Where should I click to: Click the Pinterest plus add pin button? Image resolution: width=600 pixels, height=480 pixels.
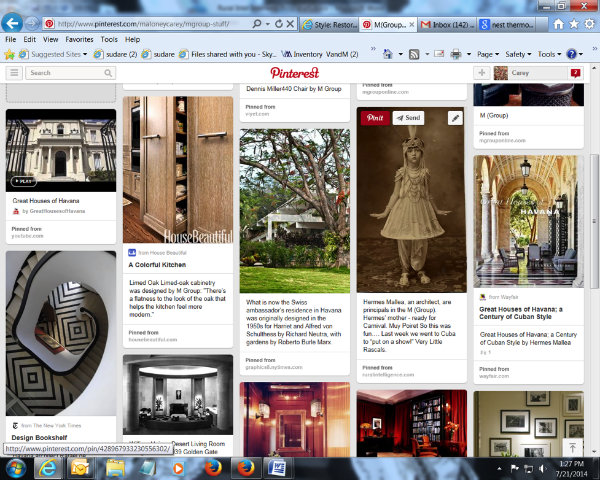tap(482, 73)
